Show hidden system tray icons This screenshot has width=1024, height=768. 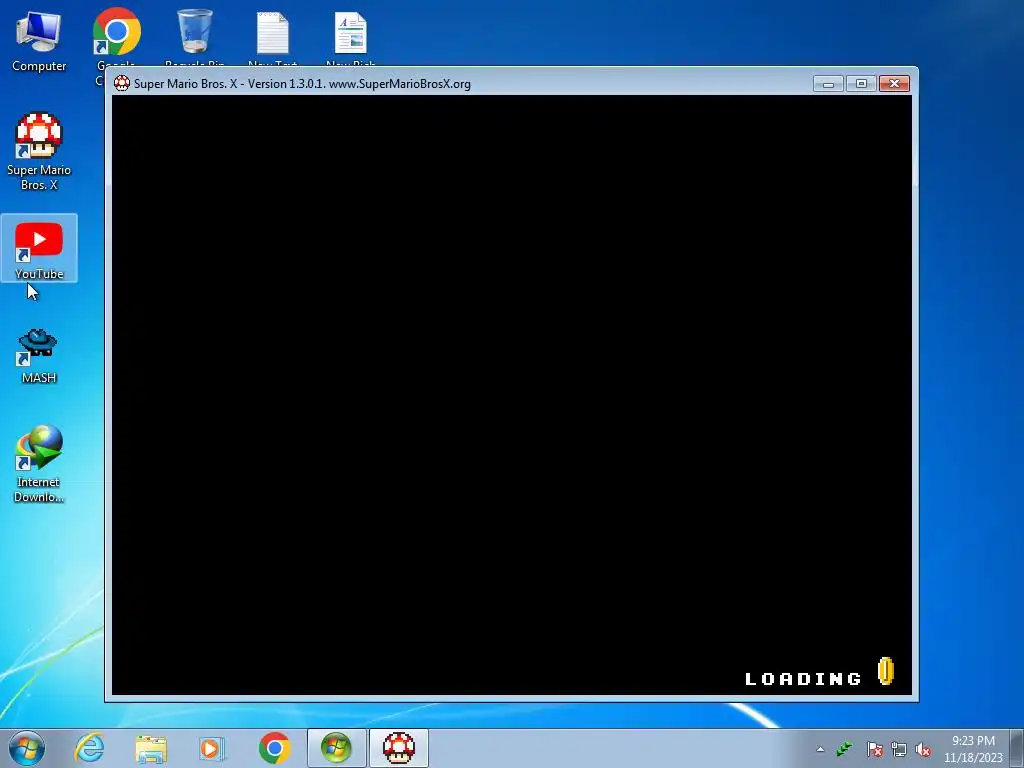820,750
